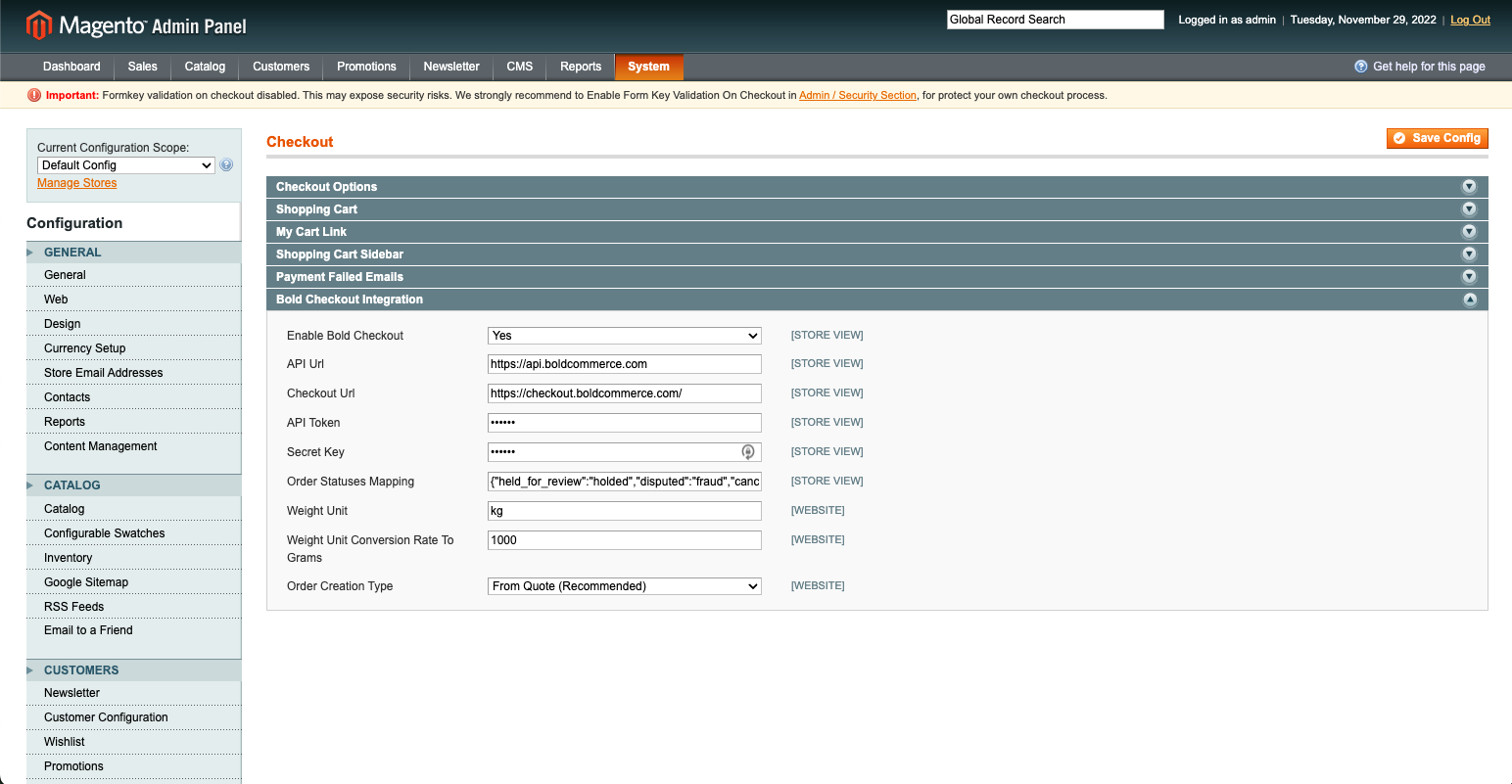This screenshot has width=1512, height=784.
Task: Expand Checkout Options section arrow
Action: (x=1469, y=187)
